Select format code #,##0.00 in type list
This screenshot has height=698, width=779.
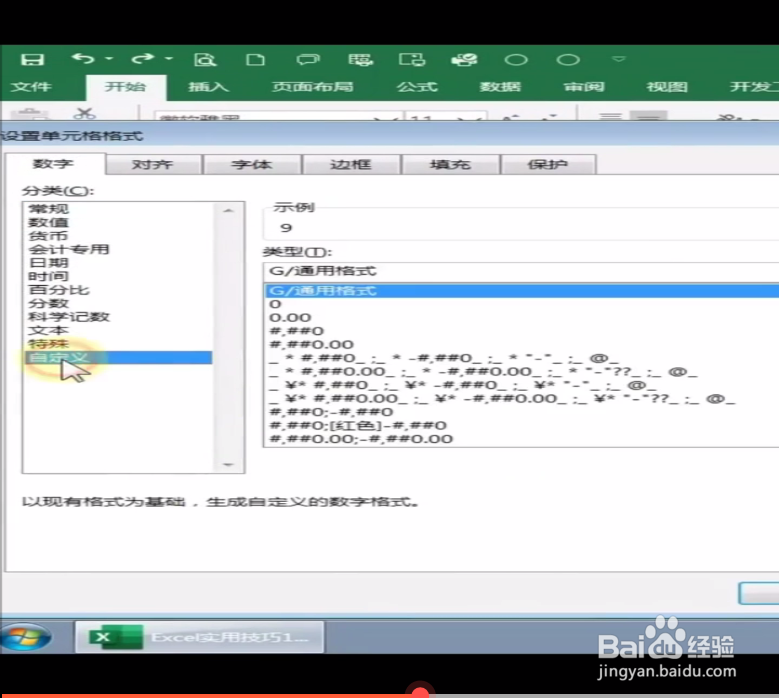(x=312, y=344)
